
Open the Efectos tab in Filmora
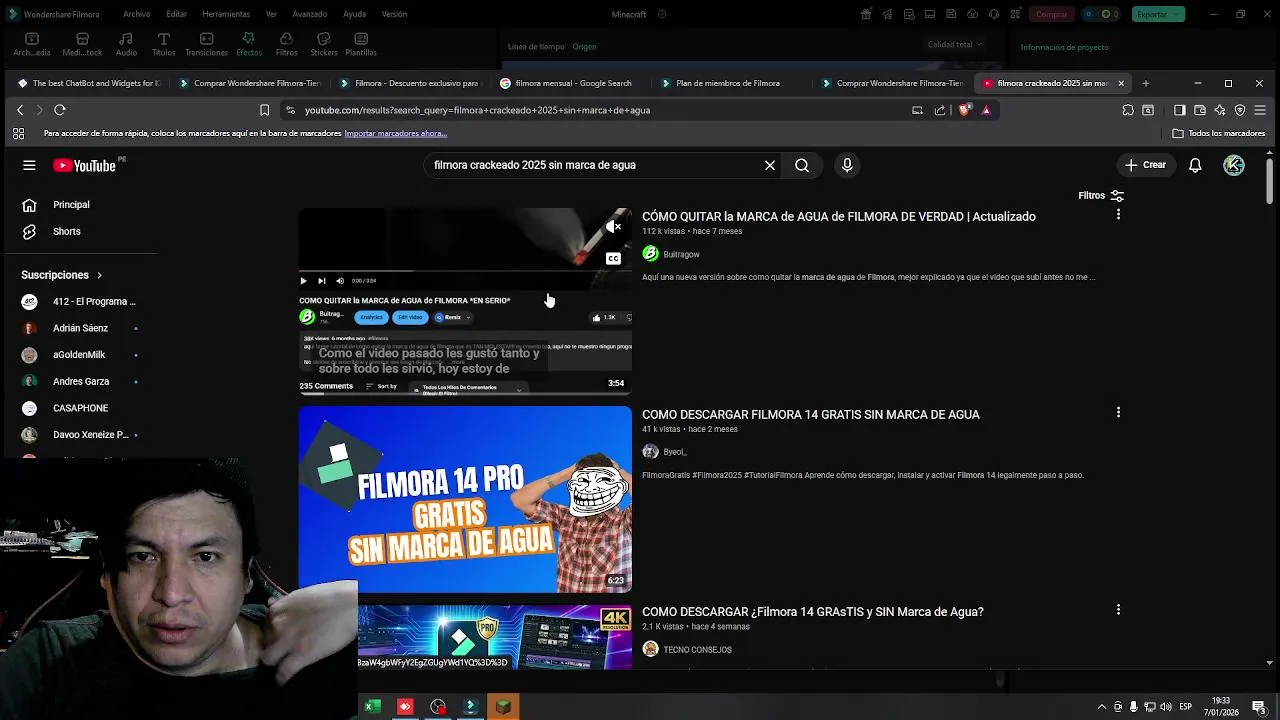[x=249, y=44]
